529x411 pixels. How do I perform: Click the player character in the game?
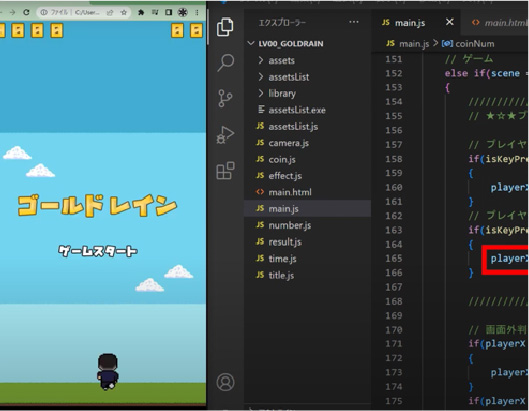click(108, 372)
